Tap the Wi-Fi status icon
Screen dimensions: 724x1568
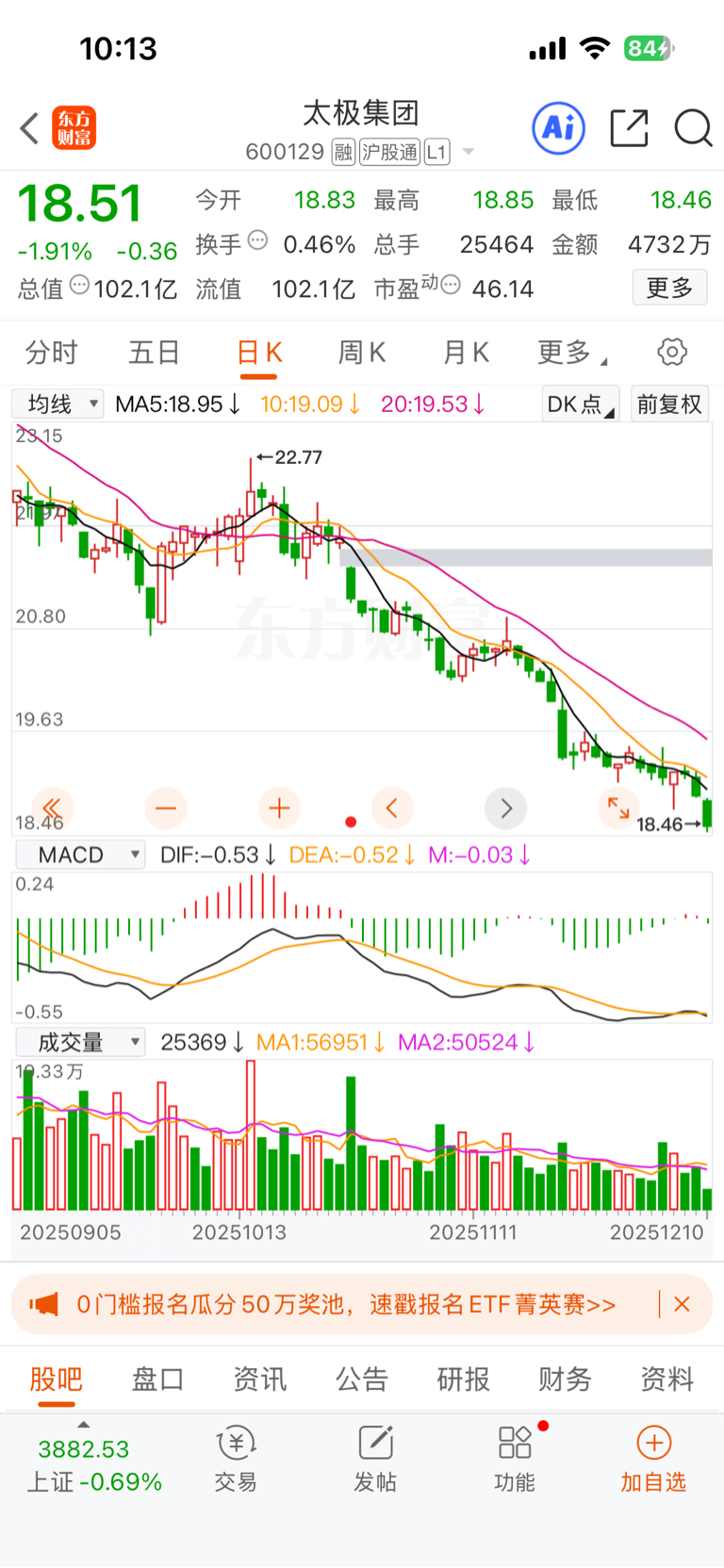595,48
